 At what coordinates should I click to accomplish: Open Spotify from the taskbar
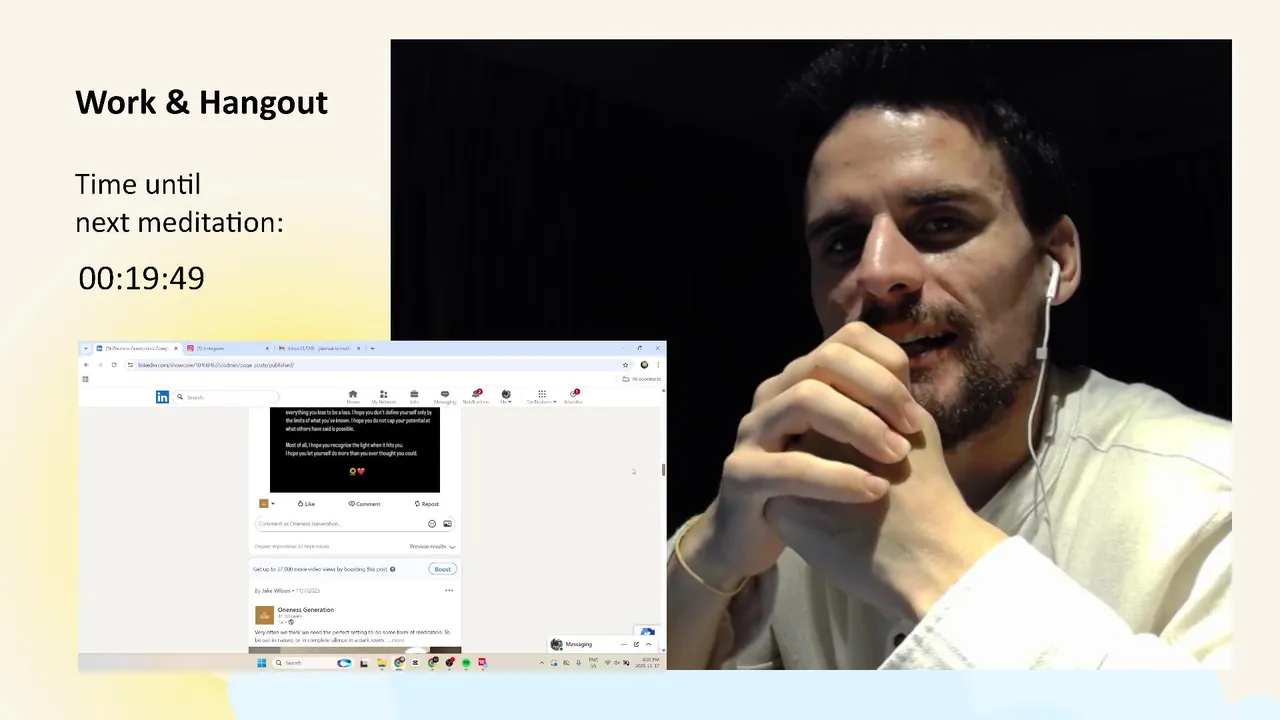point(466,663)
